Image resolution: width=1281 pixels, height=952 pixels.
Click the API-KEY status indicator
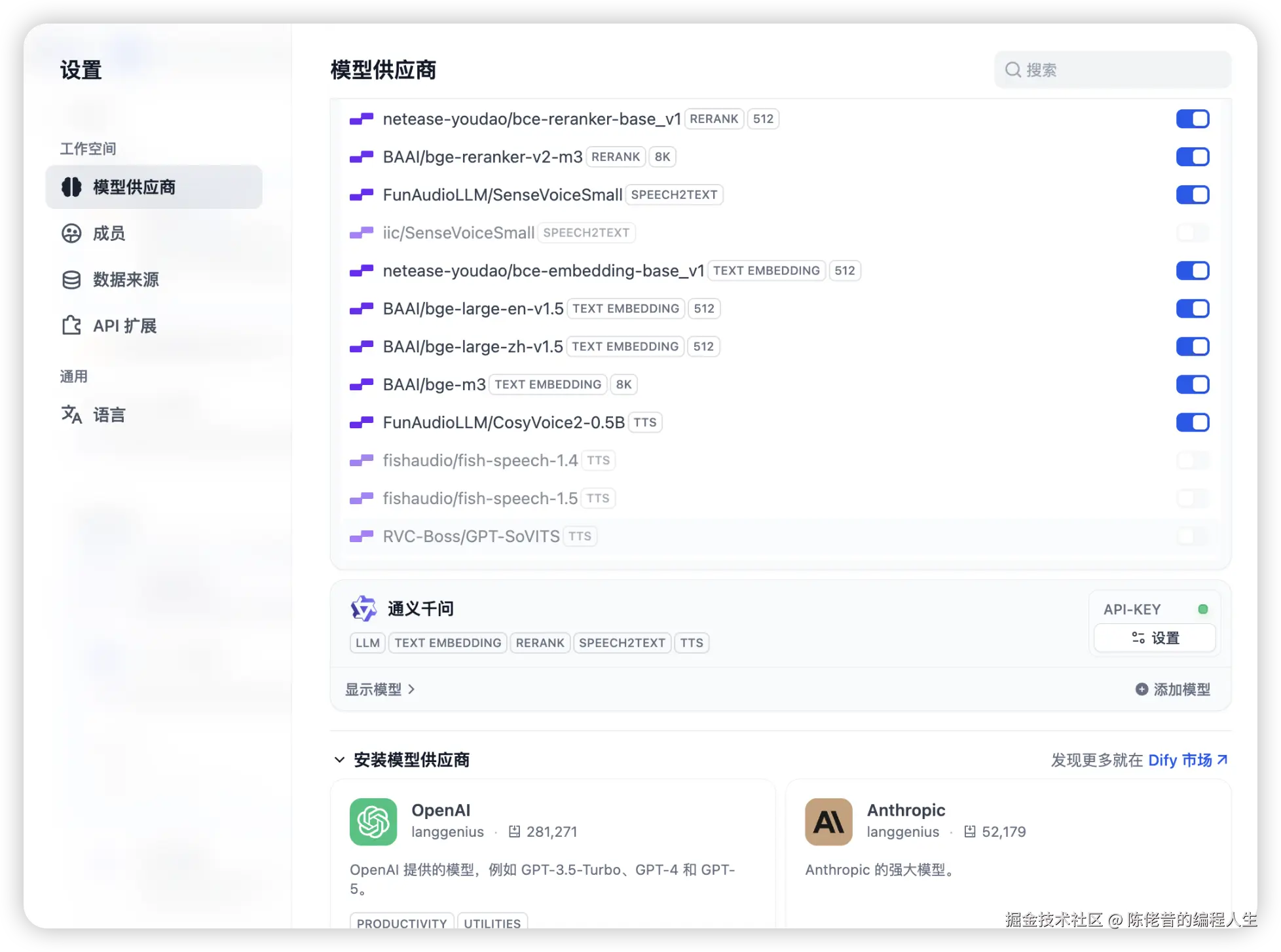coord(1203,609)
